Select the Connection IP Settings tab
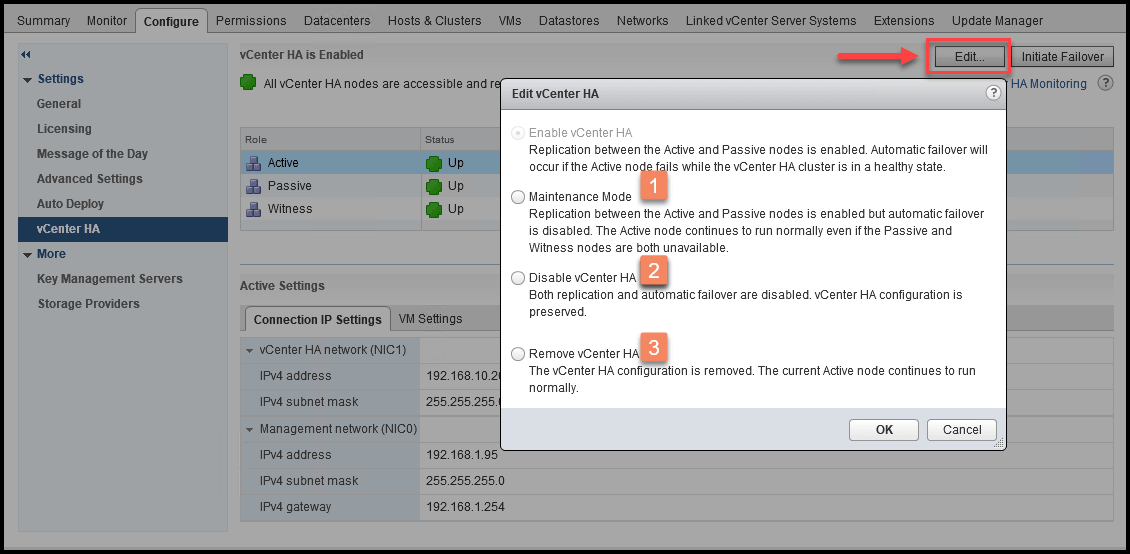1130x554 pixels. pos(317,319)
